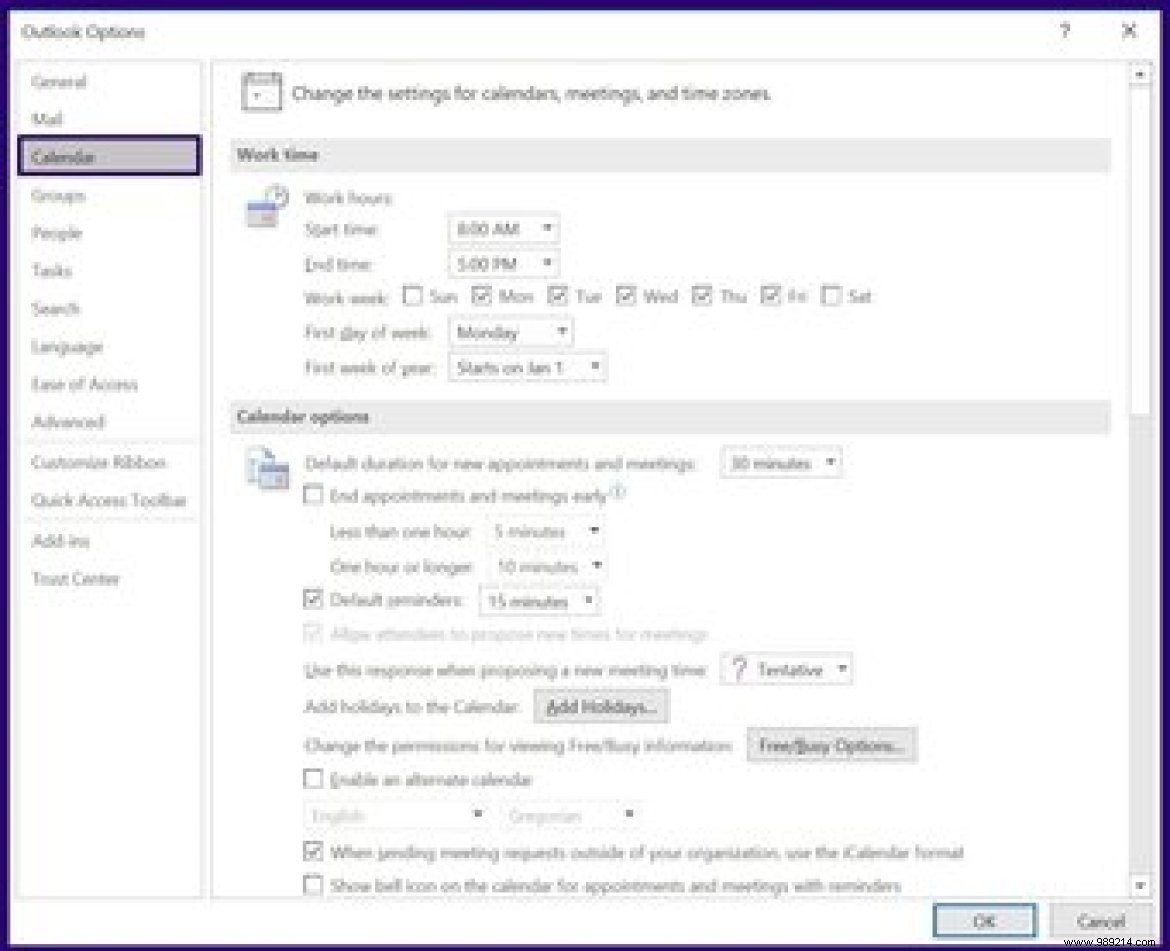Click the calendar settings header icon
Viewport: 1170px width, 951px height.
pyautogui.click(x=261, y=93)
